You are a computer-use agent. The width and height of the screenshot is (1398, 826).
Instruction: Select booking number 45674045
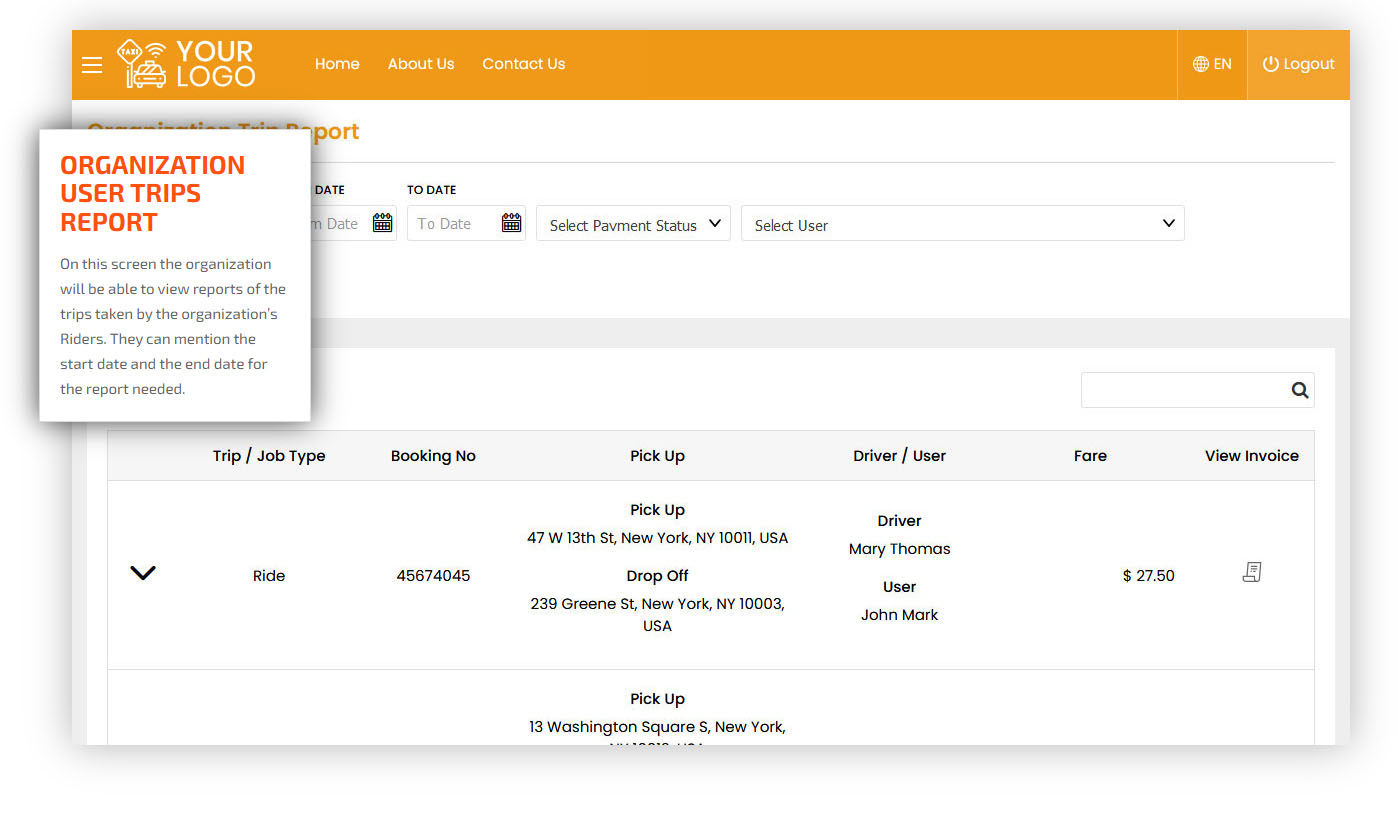click(x=433, y=576)
